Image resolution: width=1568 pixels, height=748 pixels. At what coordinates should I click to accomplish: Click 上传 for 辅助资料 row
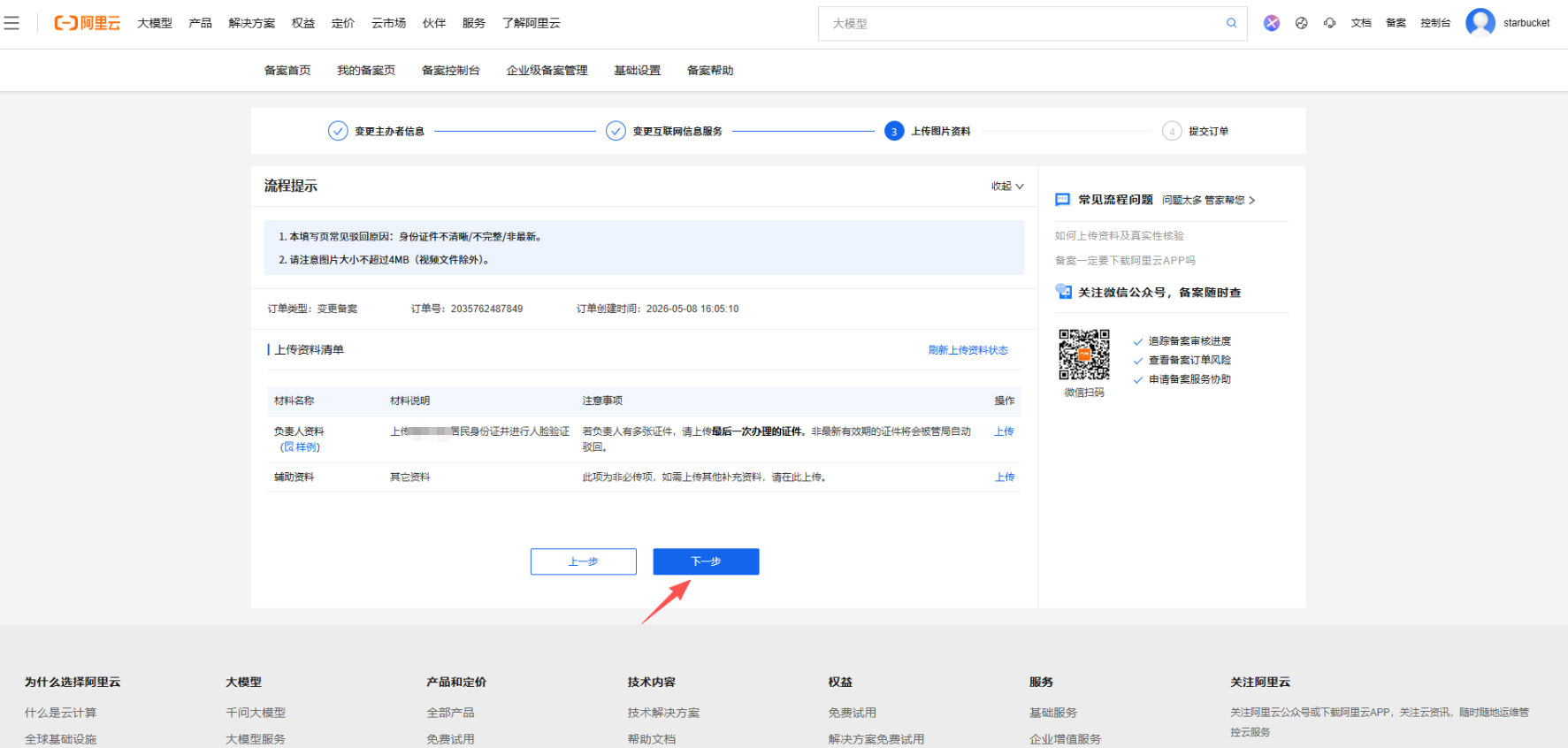pyautogui.click(x=1005, y=477)
